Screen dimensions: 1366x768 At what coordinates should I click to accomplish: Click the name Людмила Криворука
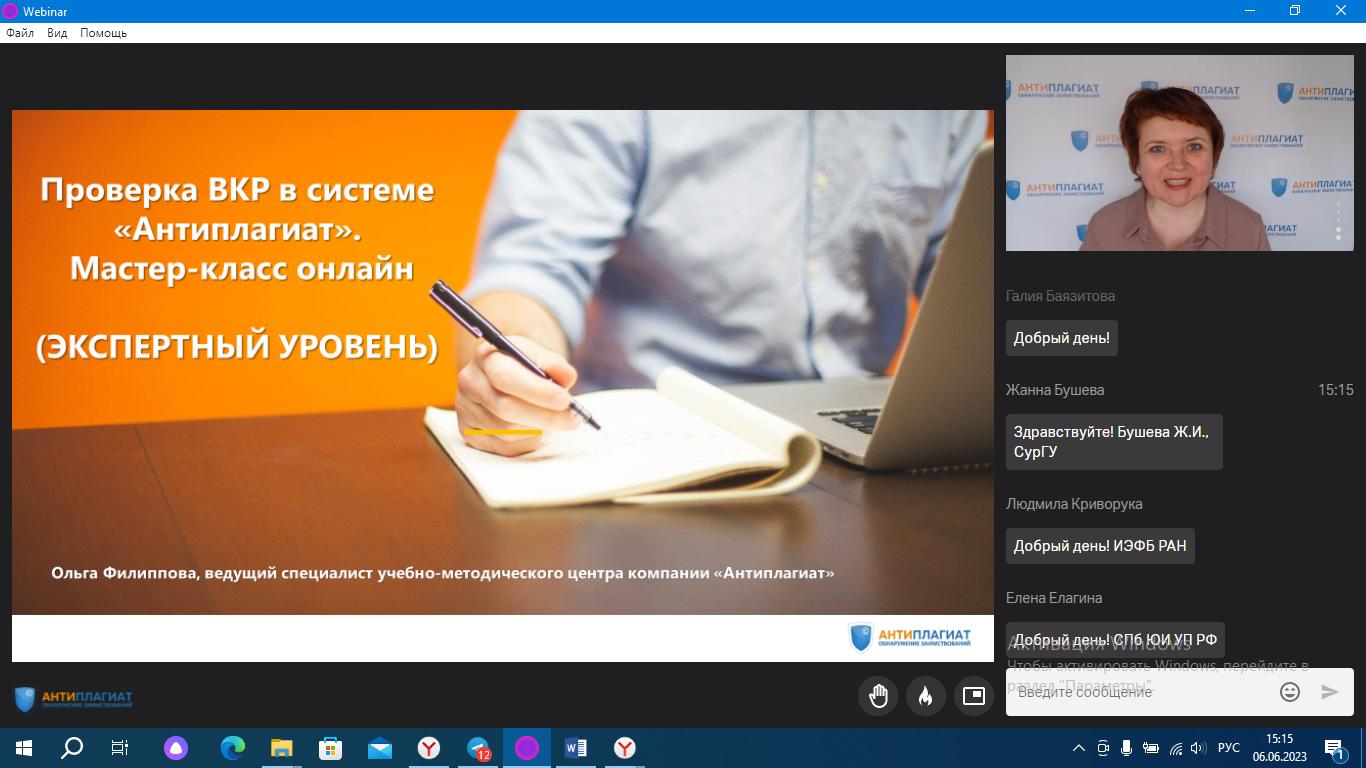point(1074,504)
